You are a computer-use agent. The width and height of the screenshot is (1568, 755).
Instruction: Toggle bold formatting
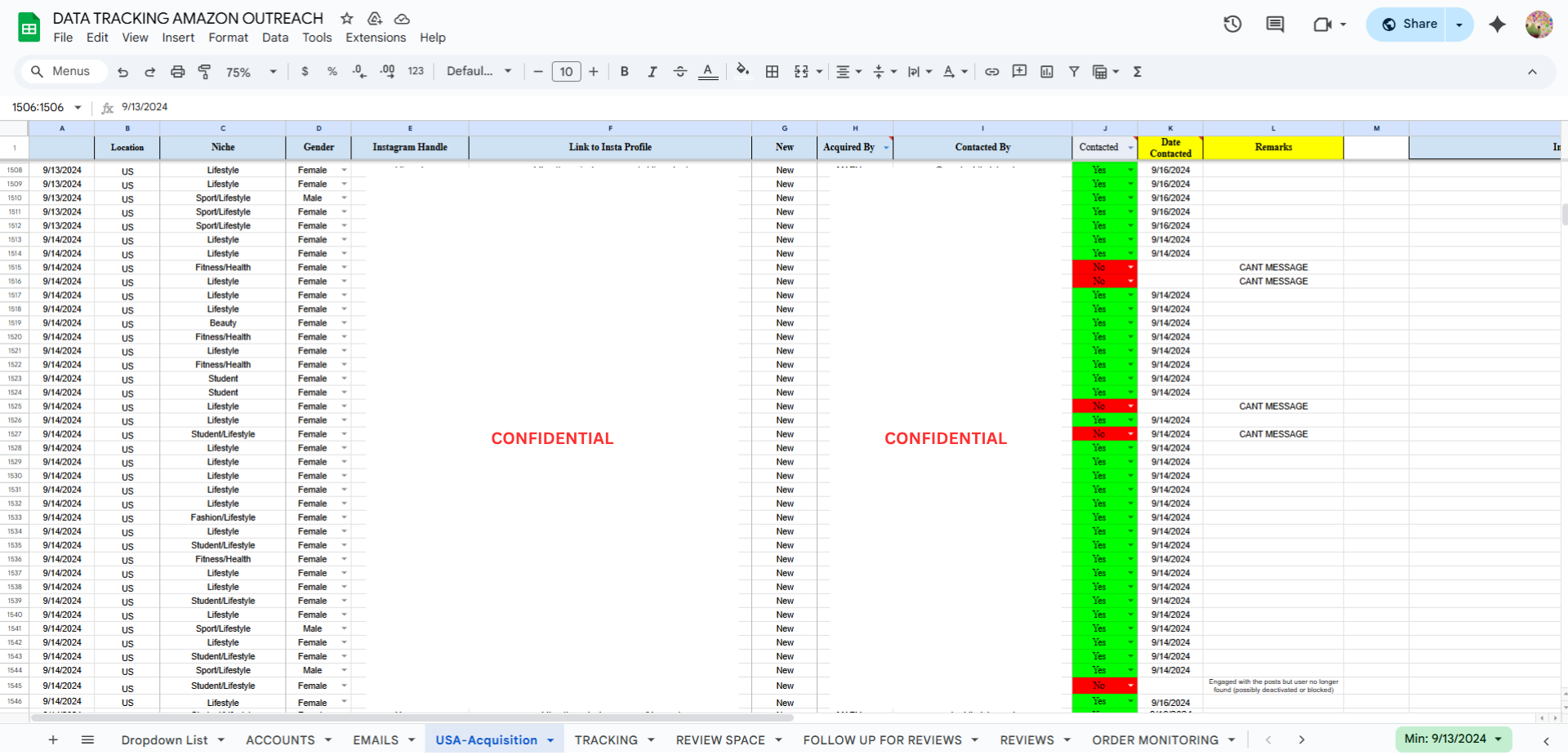pos(624,72)
